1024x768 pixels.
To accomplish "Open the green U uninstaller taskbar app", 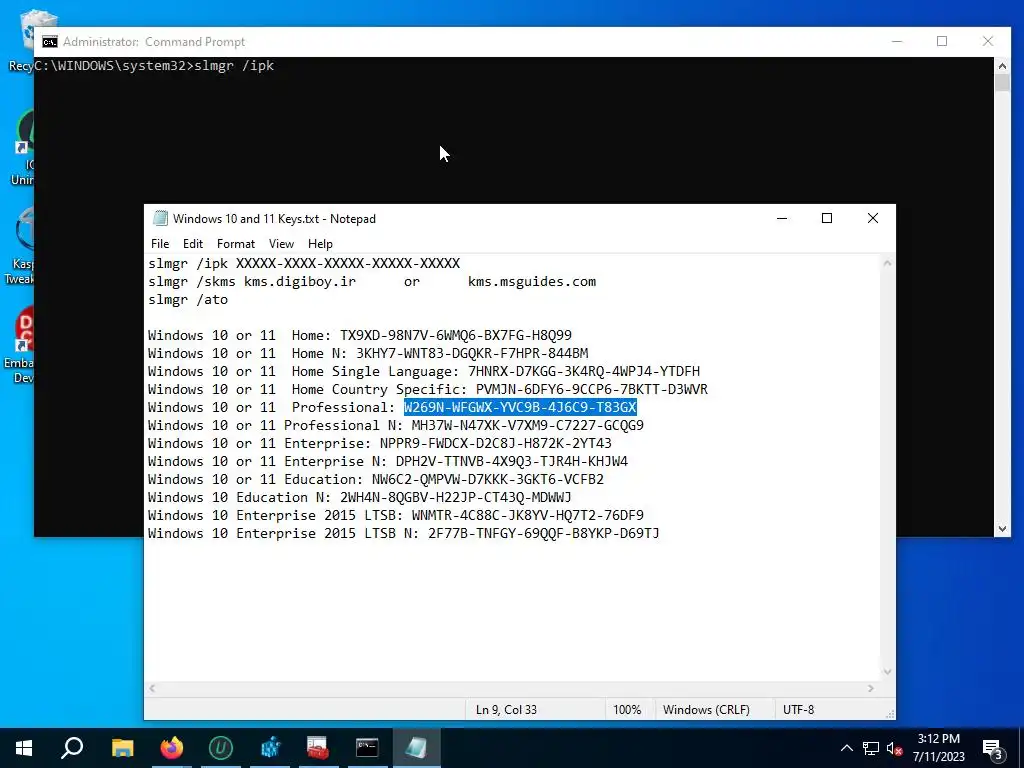I will tap(221, 748).
